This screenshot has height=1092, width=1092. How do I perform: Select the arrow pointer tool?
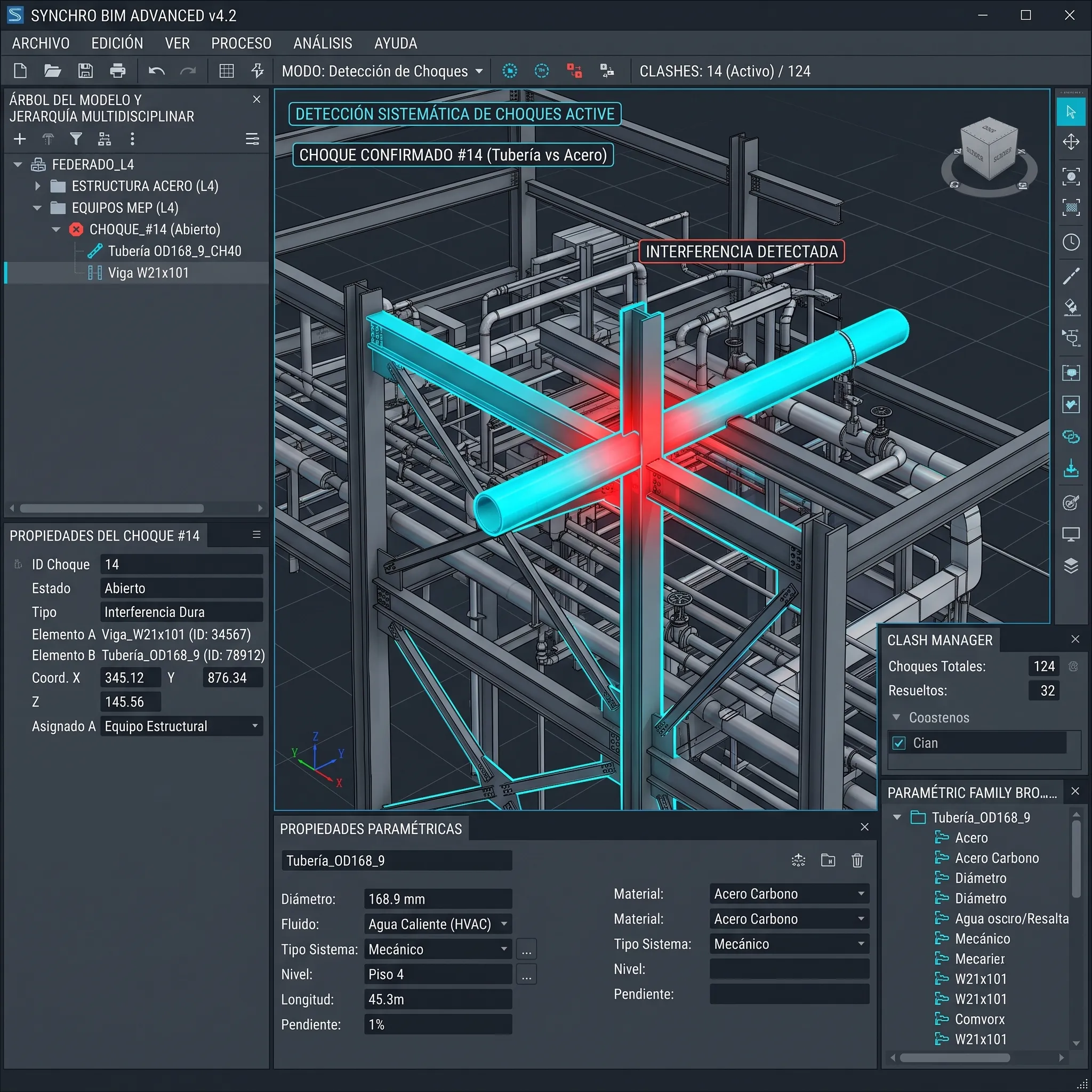point(1071,112)
